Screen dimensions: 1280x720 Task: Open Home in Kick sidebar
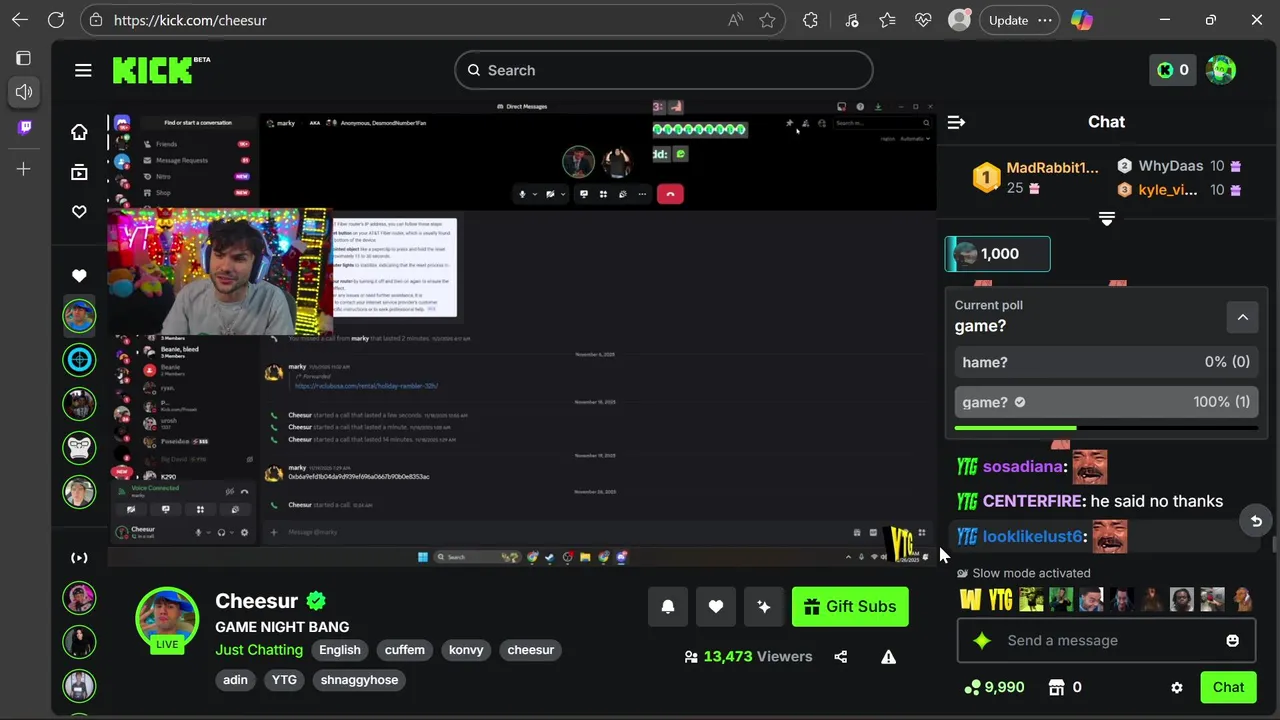coord(79,131)
